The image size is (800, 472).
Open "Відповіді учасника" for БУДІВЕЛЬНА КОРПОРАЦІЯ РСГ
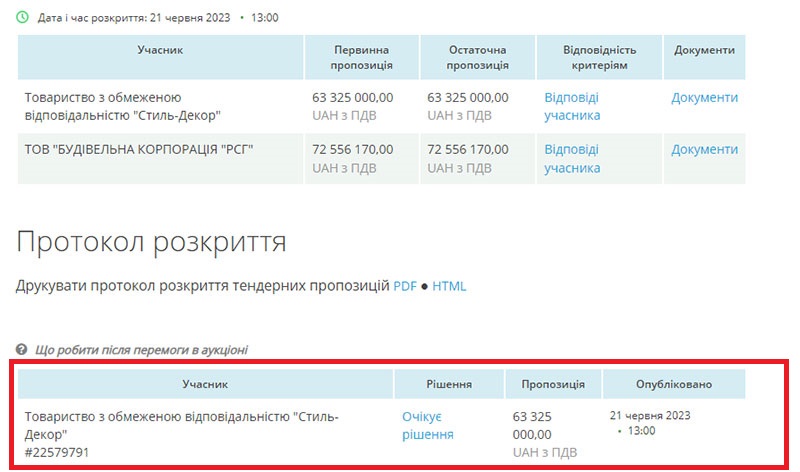point(572,158)
